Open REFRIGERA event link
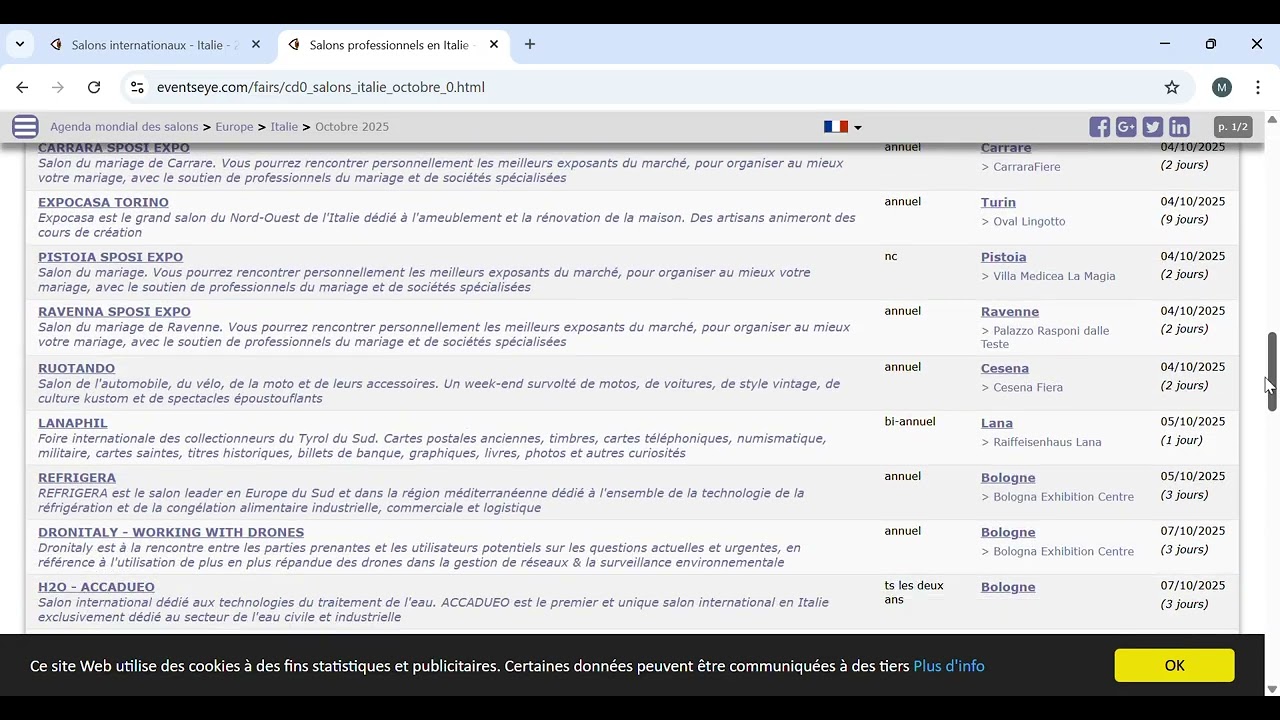The image size is (1280, 720). pyautogui.click(x=77, y=478)
